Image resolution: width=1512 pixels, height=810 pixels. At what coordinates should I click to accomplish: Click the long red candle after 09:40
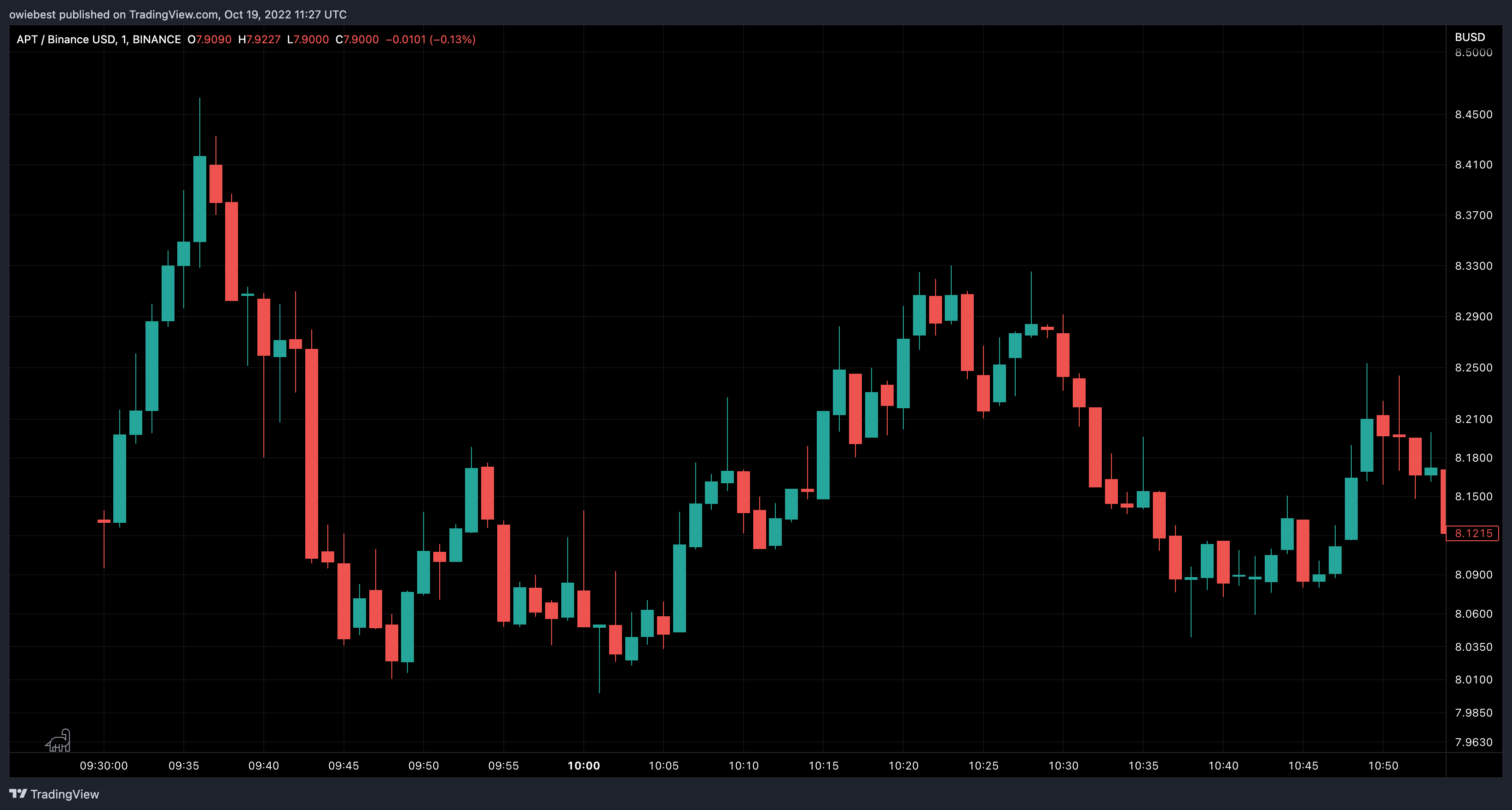(x=312, y=453)
